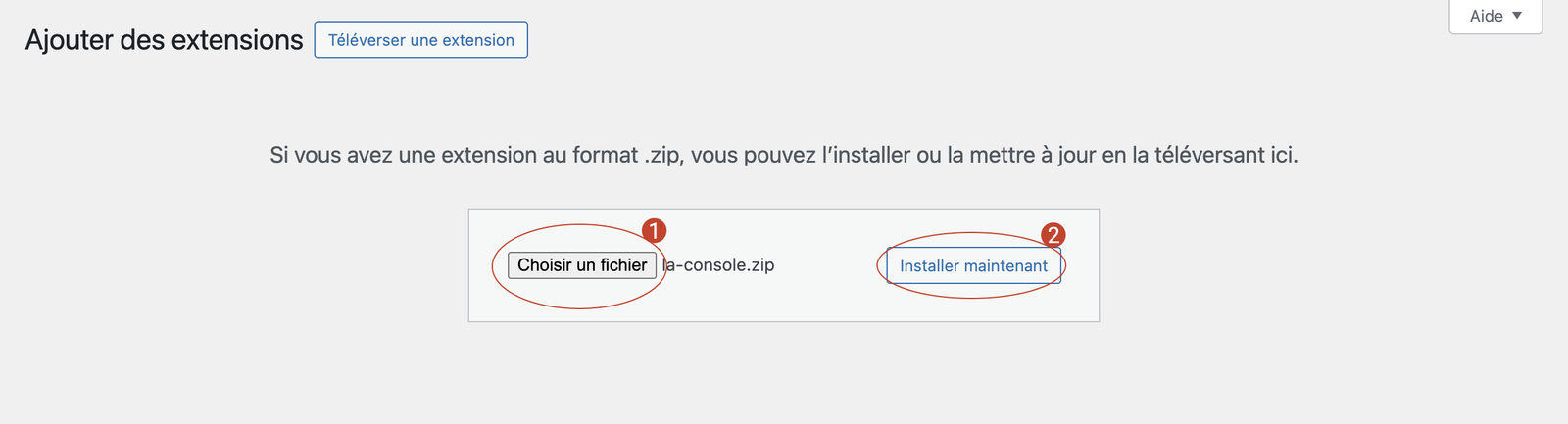Image resolution: width=1568 pixels, height=424 pixels.
Task: Toggle the extension upload panel button
Action: (x=421, y=40)
